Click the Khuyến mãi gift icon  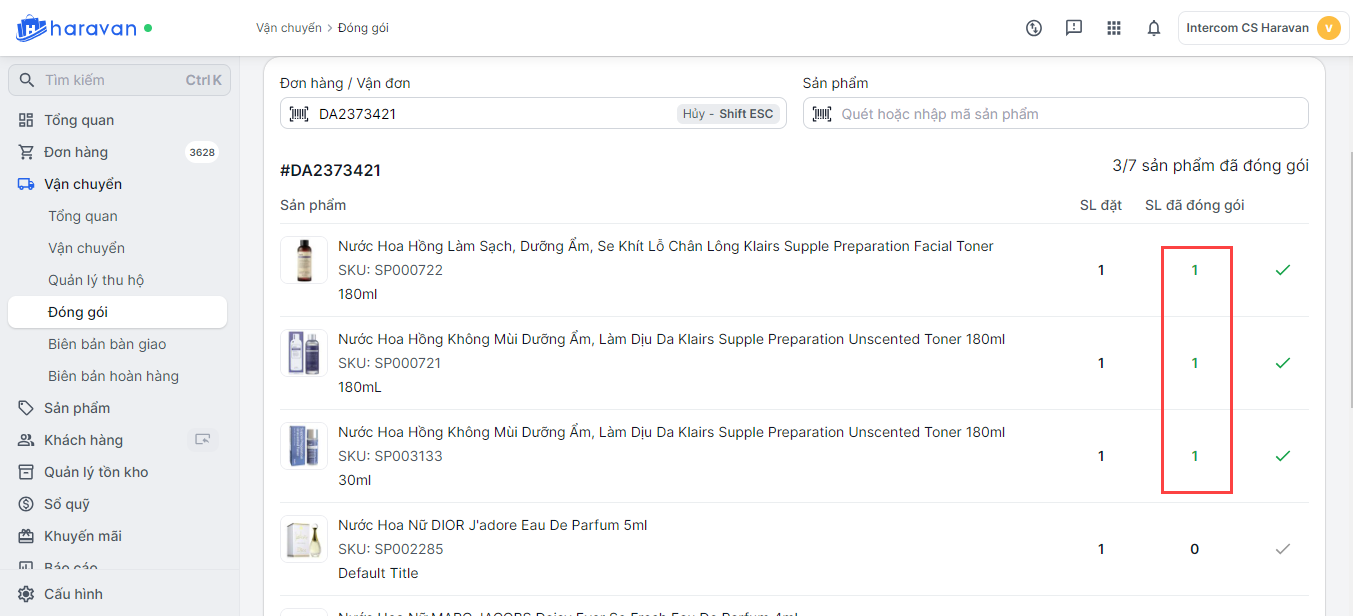coord(26,536)
